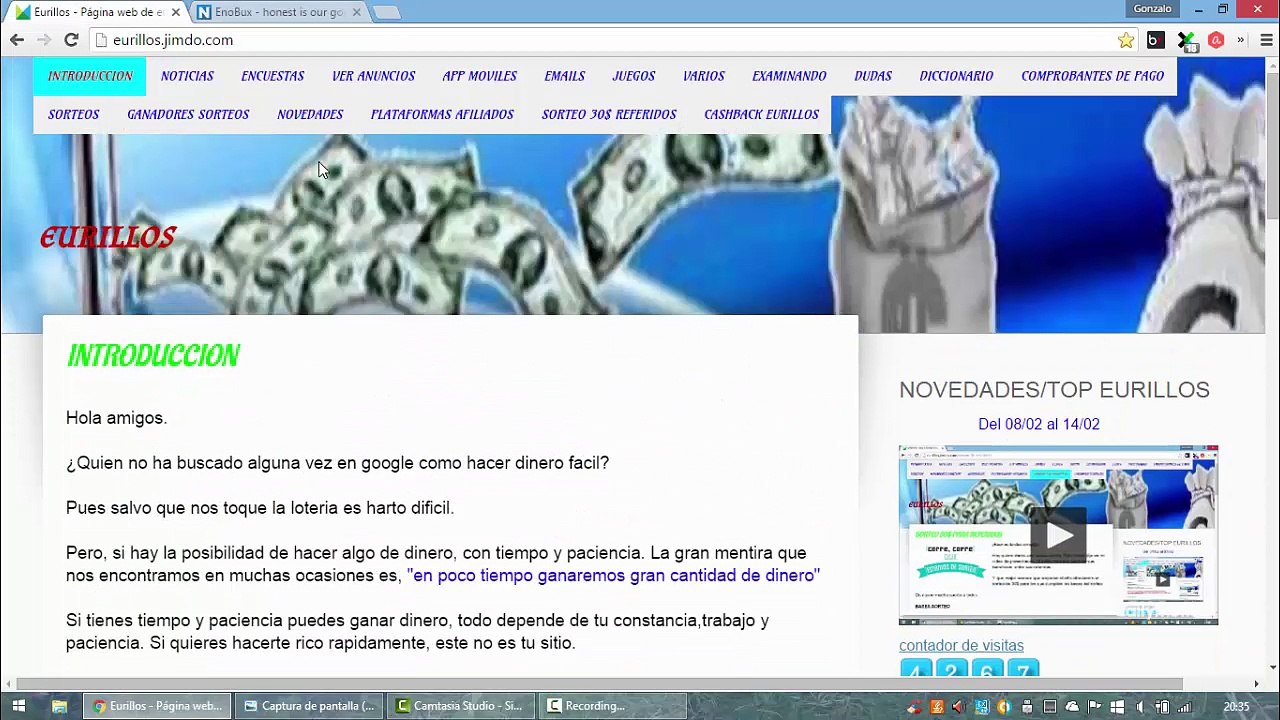Click the speaker volume tray icon

[1140, 707]
